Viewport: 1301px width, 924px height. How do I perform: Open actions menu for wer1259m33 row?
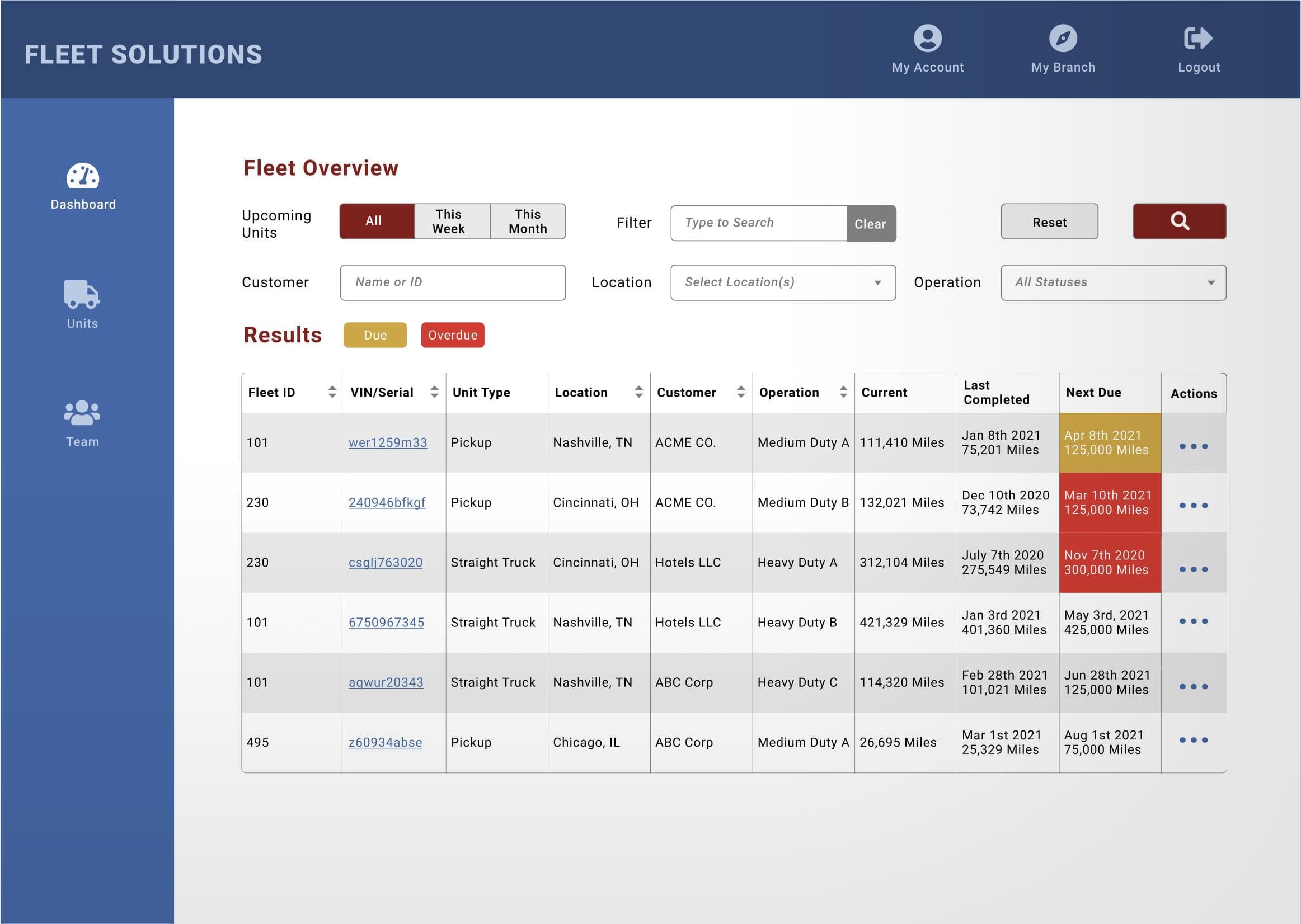click(x=1194, y=446)
